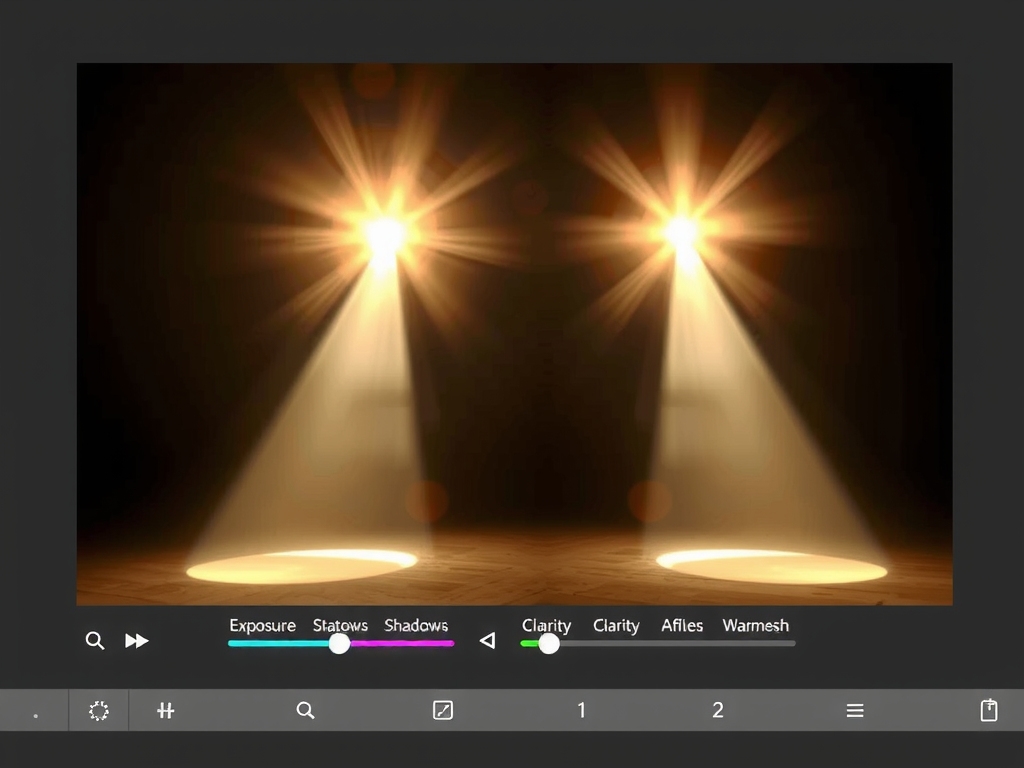The height and width of the screenshot is (768, 1024).
Task: Select the Exposure adjustment label
Action: point(262,626)
